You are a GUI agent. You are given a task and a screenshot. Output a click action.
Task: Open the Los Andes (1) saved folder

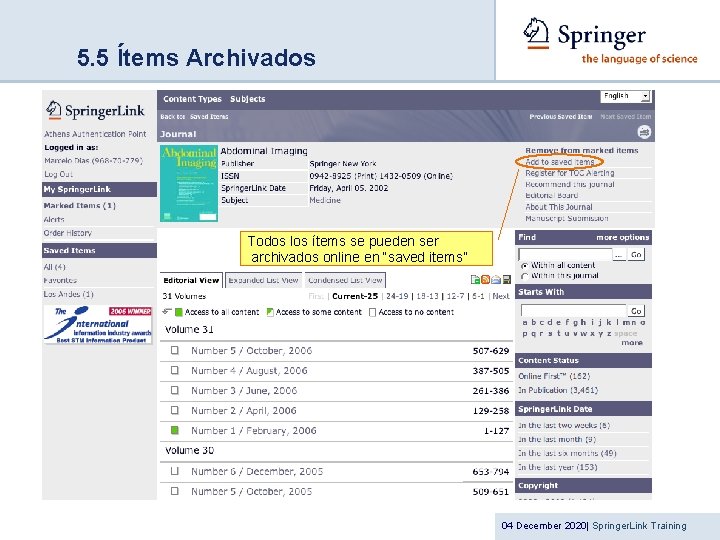(68, 294)
